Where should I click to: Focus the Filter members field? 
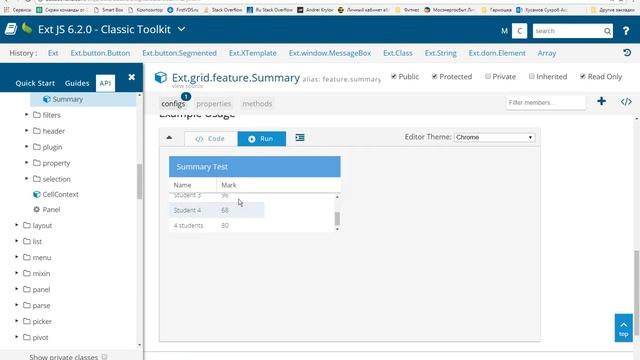546,102
